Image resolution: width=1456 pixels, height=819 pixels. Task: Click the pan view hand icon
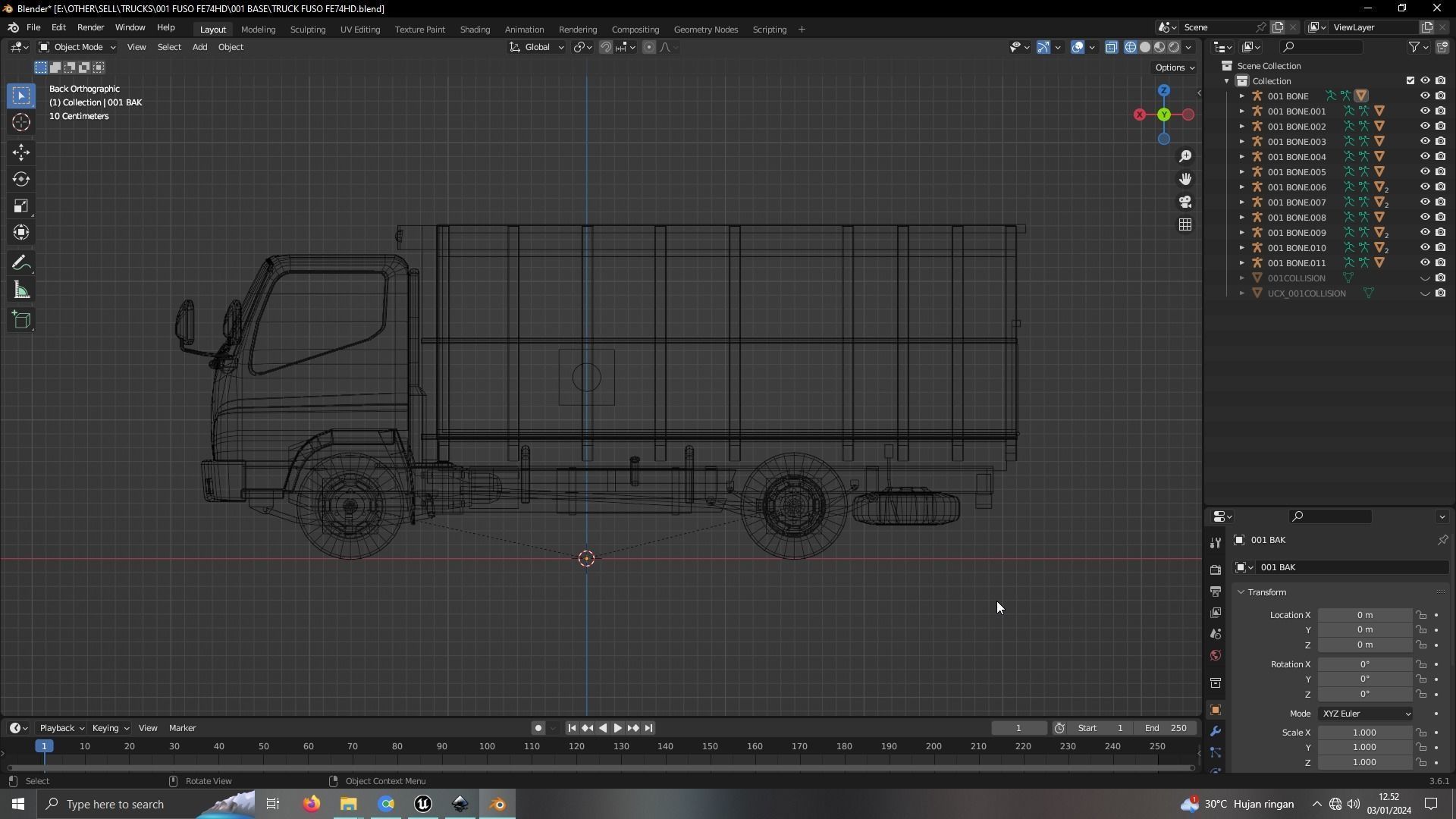tap(1185, 179)
